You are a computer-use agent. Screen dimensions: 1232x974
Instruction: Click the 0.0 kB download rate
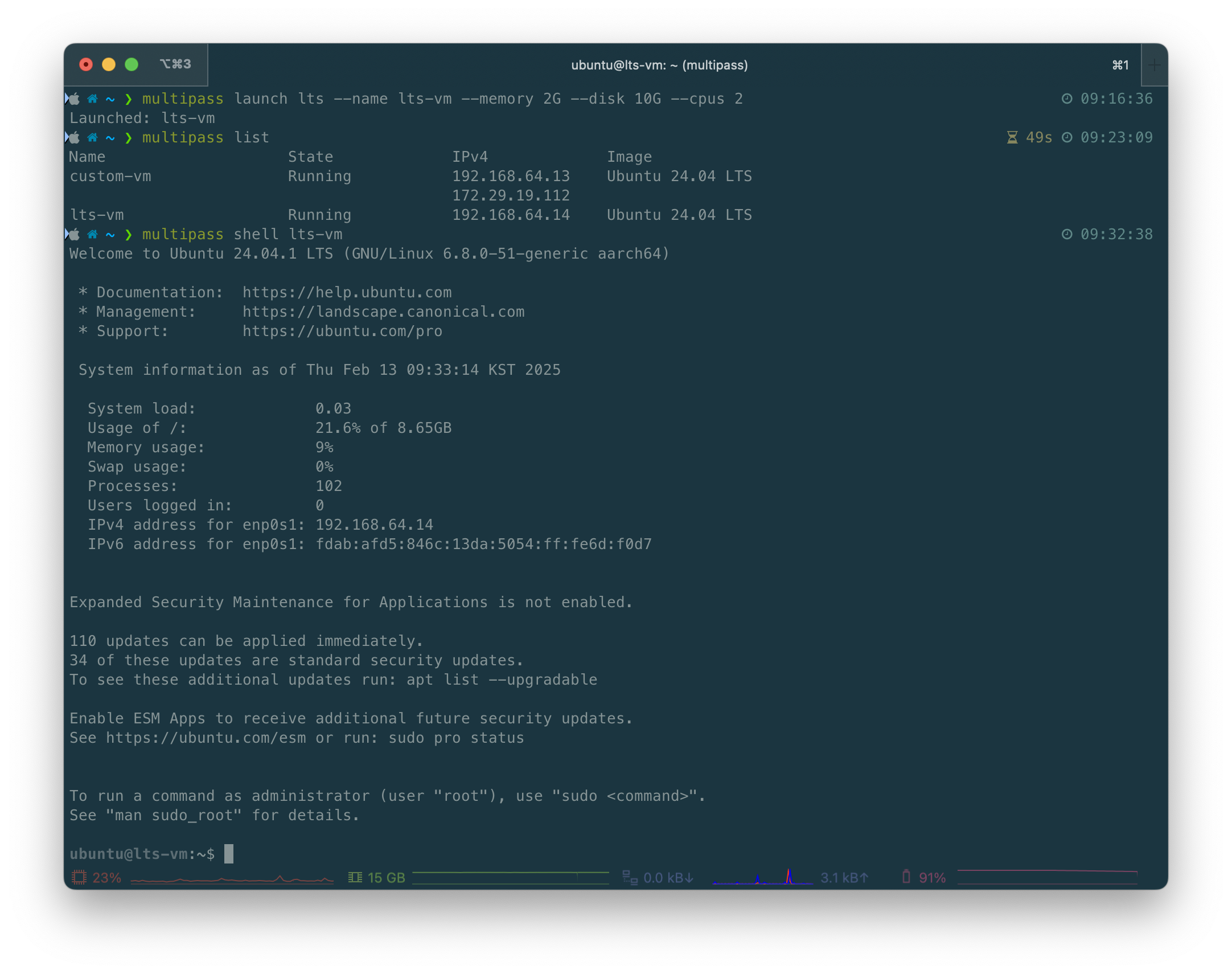click(668, 878)
